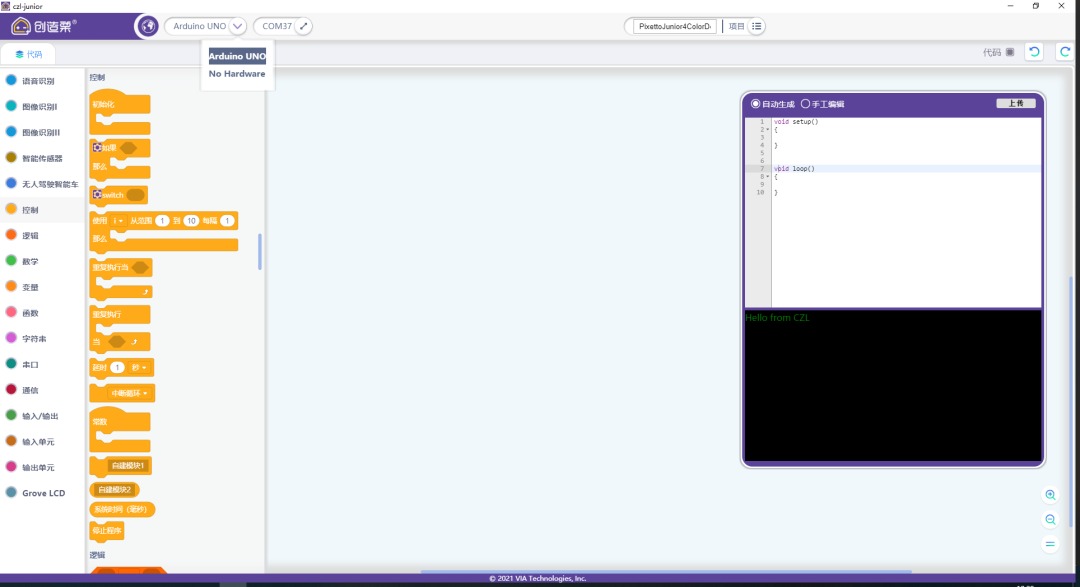Viewport: 1080px width, 587px height.
Task: Click the redo arrow icon
Action: click(x=1065, y=52)
